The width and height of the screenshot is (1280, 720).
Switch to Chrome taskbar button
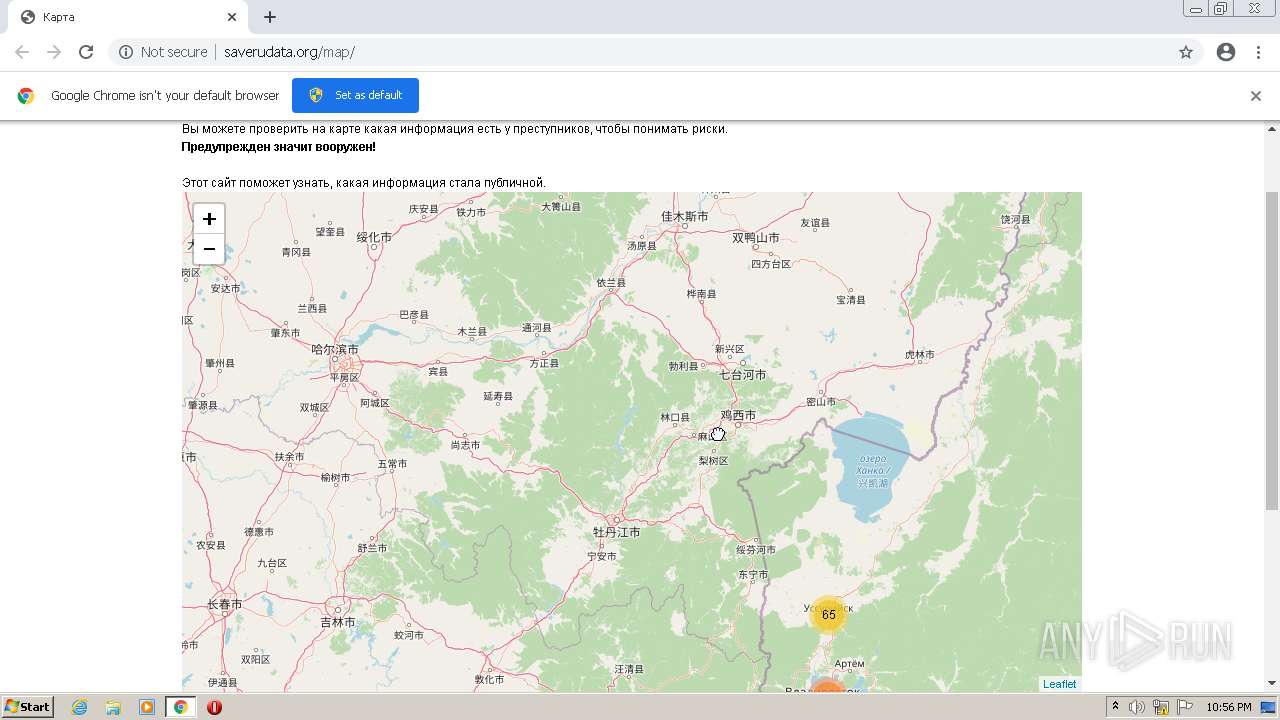pos(181,707)
